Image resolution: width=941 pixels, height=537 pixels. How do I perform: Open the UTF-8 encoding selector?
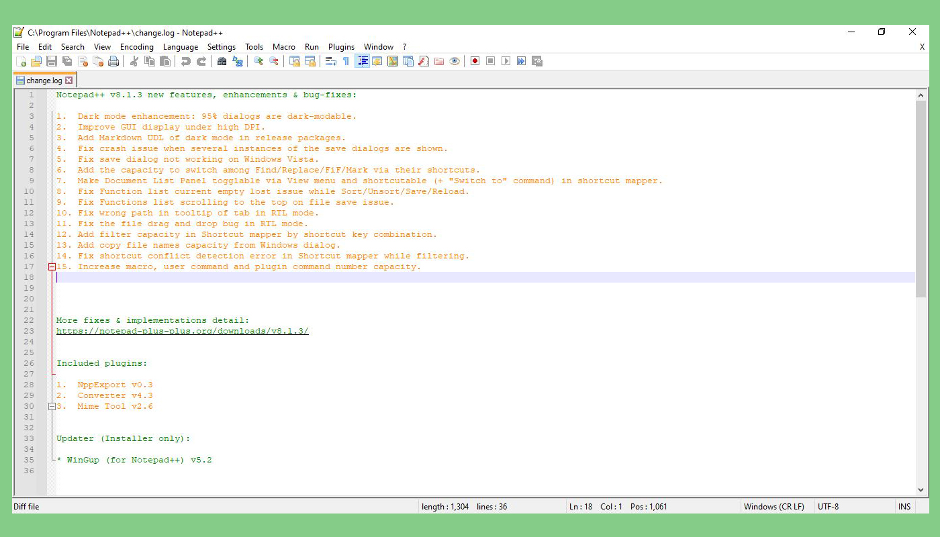click(828, 507)
